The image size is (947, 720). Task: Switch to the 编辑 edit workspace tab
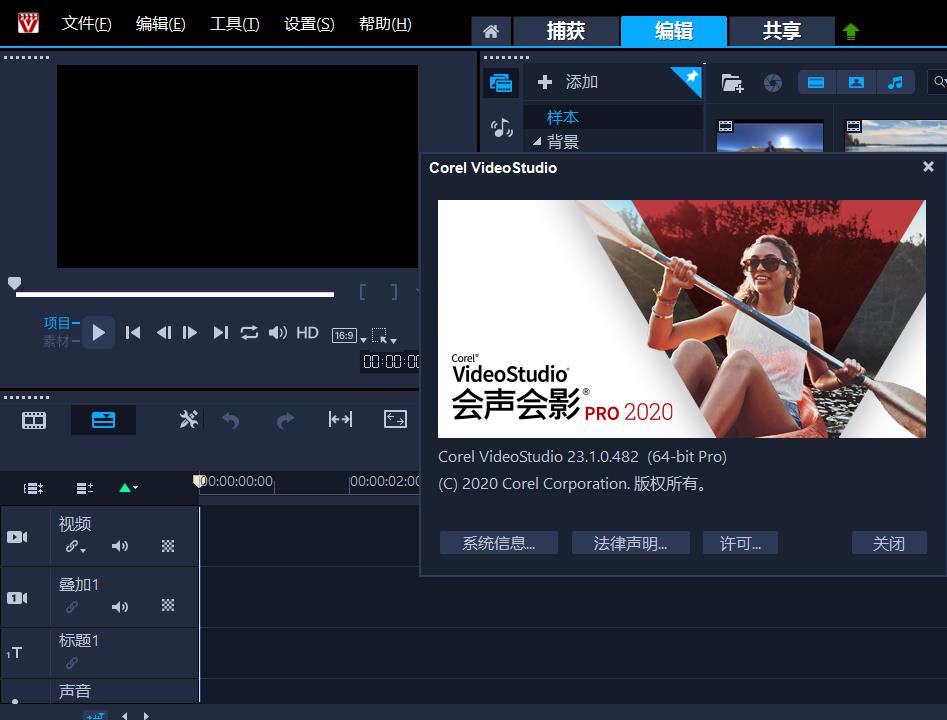tap(673, 31)
